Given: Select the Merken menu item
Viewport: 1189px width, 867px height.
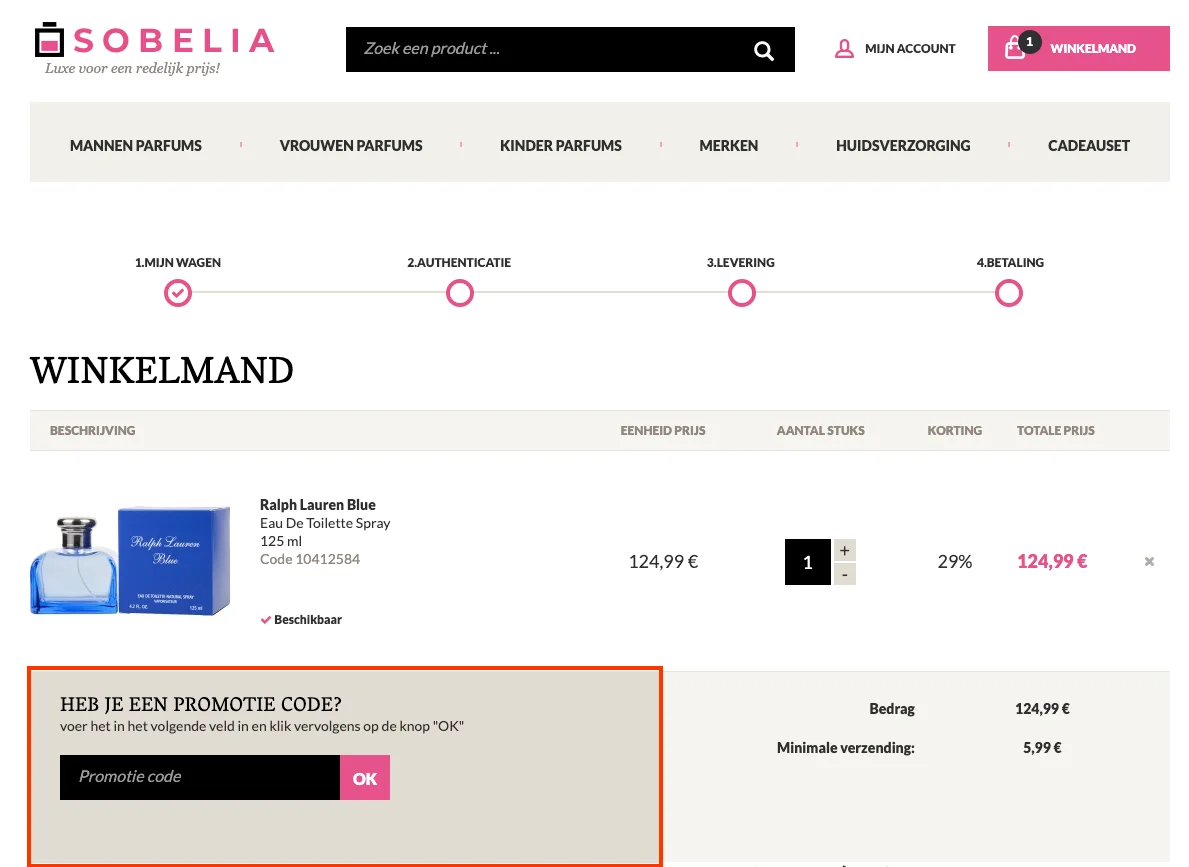Looking at the screenshot, I should pyautogui.click(x=728, y=146).
